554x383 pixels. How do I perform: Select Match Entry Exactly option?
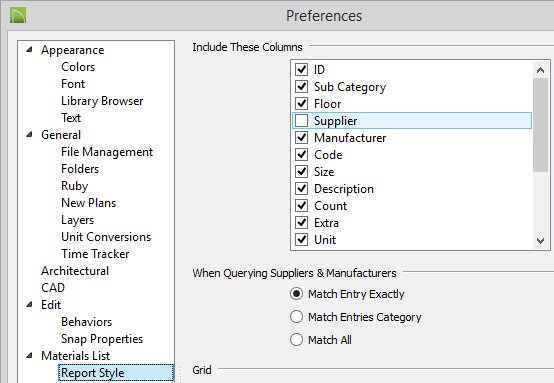tap(296, 294)
